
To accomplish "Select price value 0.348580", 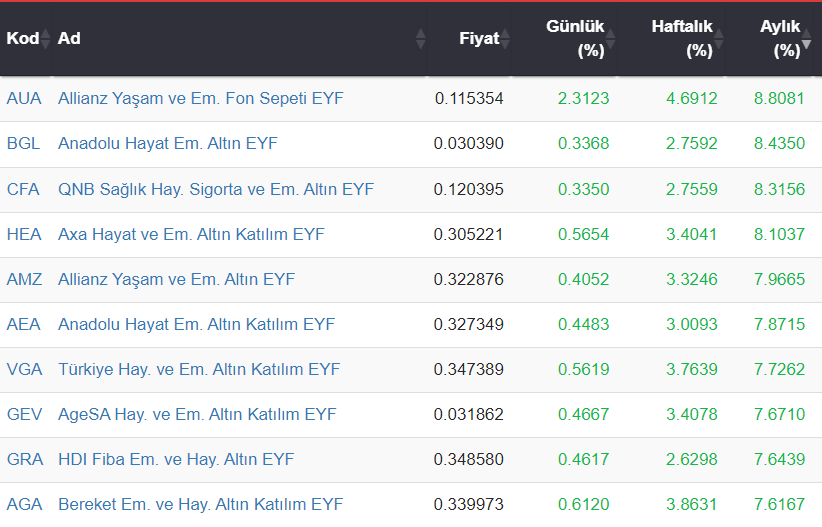I will coord(469,460).
